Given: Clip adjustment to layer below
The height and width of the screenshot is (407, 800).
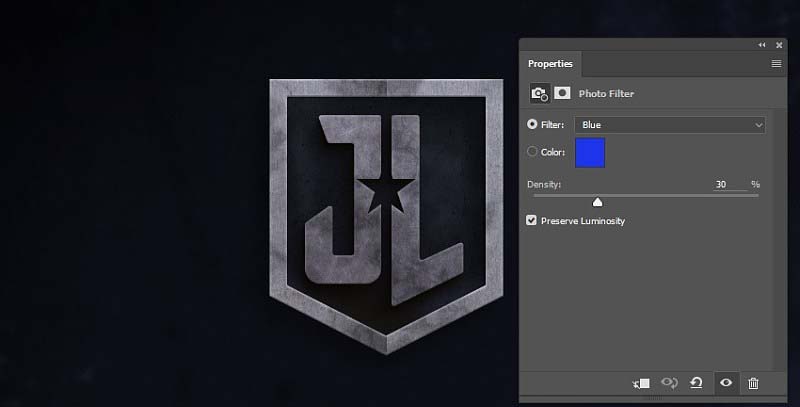Looking at the screenshot, I should [641, 383].
